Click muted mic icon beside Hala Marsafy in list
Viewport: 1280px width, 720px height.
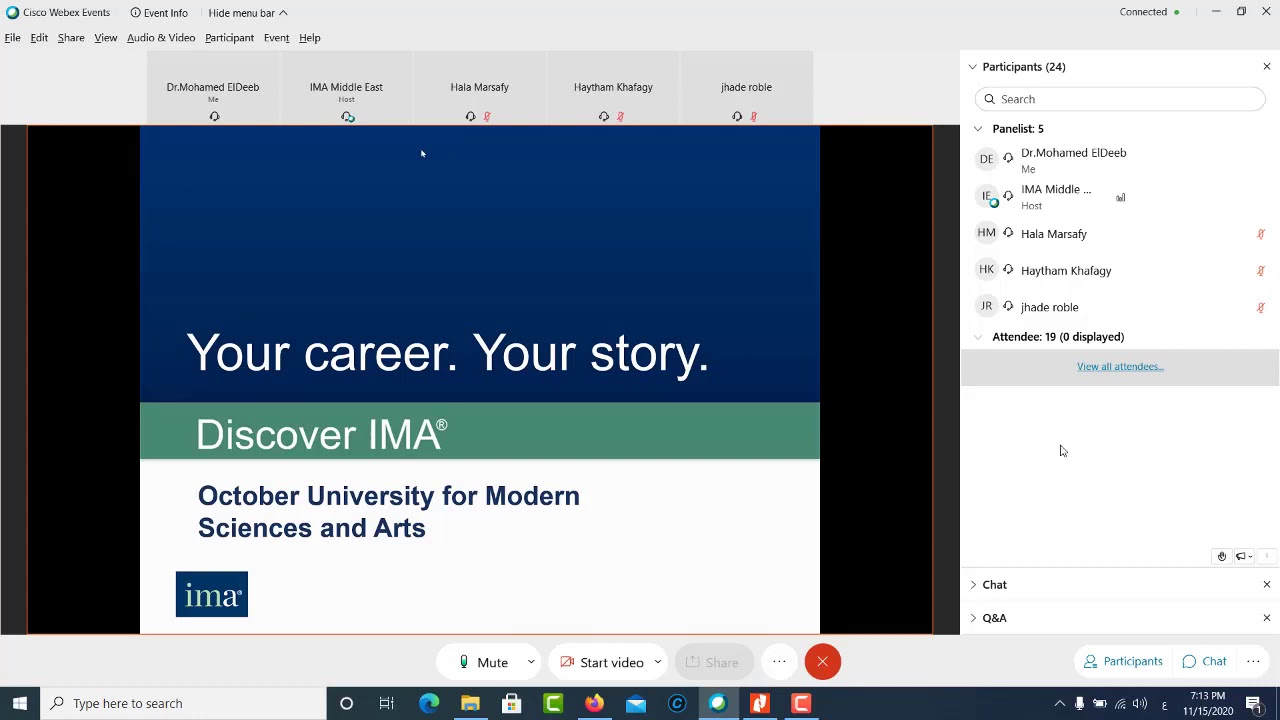[1261, 234]
